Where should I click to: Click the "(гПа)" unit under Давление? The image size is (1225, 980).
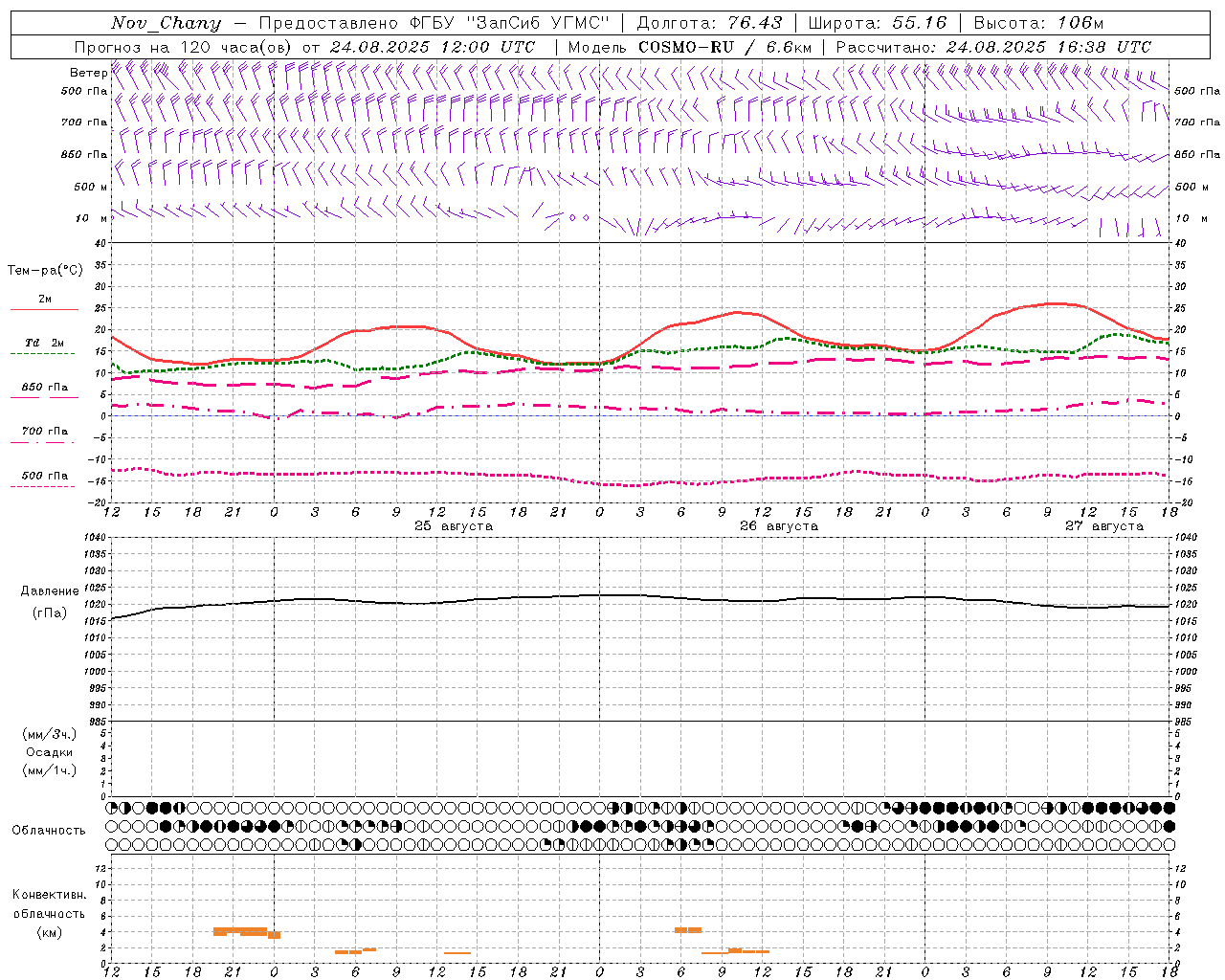50,612
